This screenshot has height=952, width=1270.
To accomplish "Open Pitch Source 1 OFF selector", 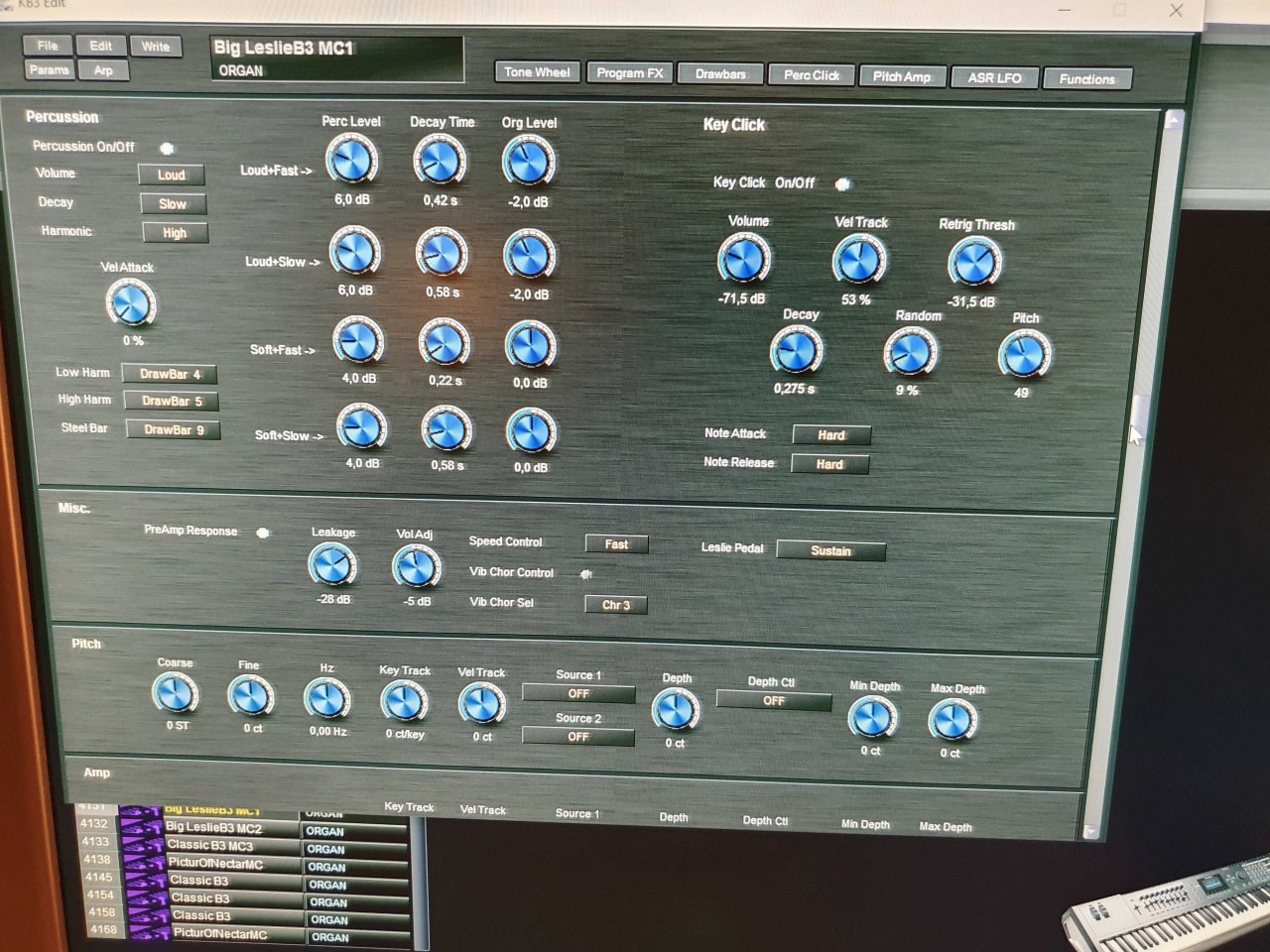I will (x=578, y=693).
